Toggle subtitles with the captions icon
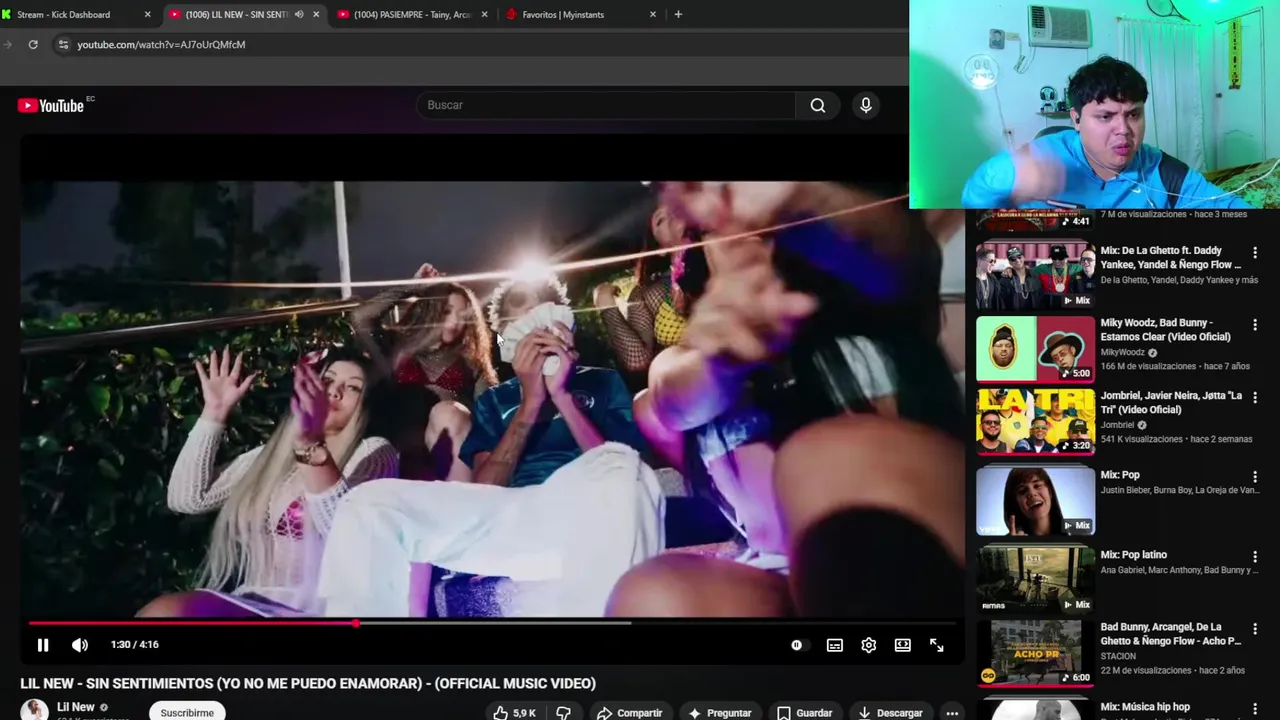The height and width of the screenshot is (720, 1280). 835,645
